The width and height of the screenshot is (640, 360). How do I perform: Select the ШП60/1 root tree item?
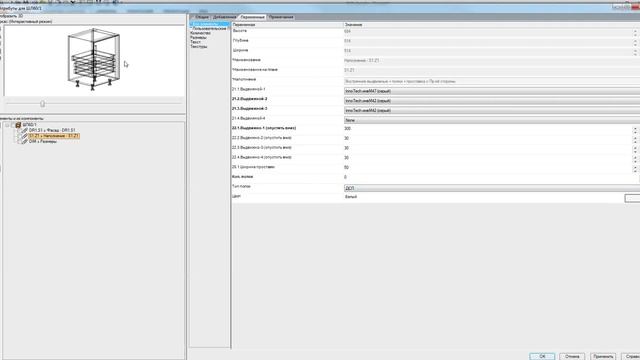29,125
